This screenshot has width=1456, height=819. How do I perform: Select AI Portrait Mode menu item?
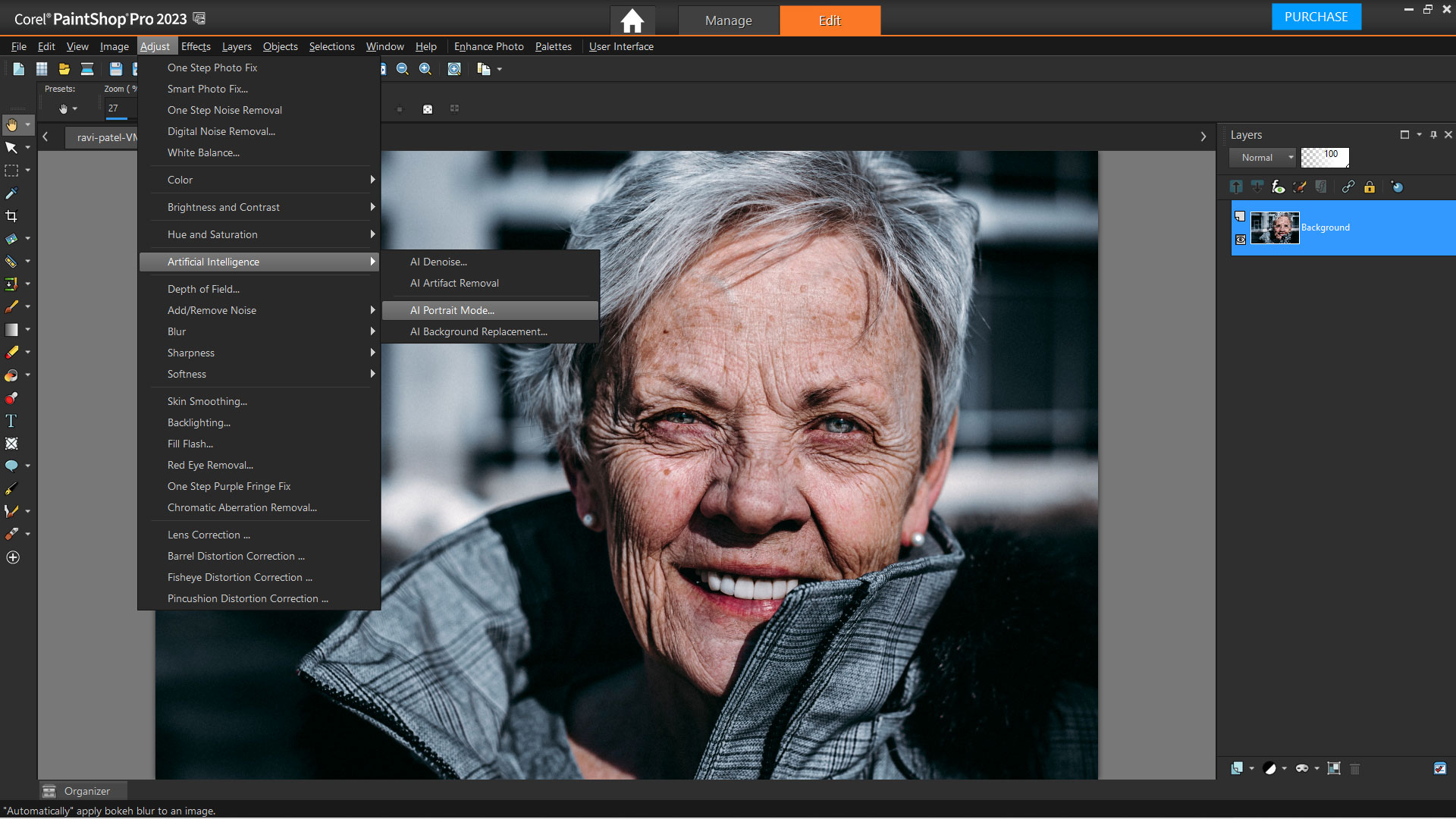[452, 310]
